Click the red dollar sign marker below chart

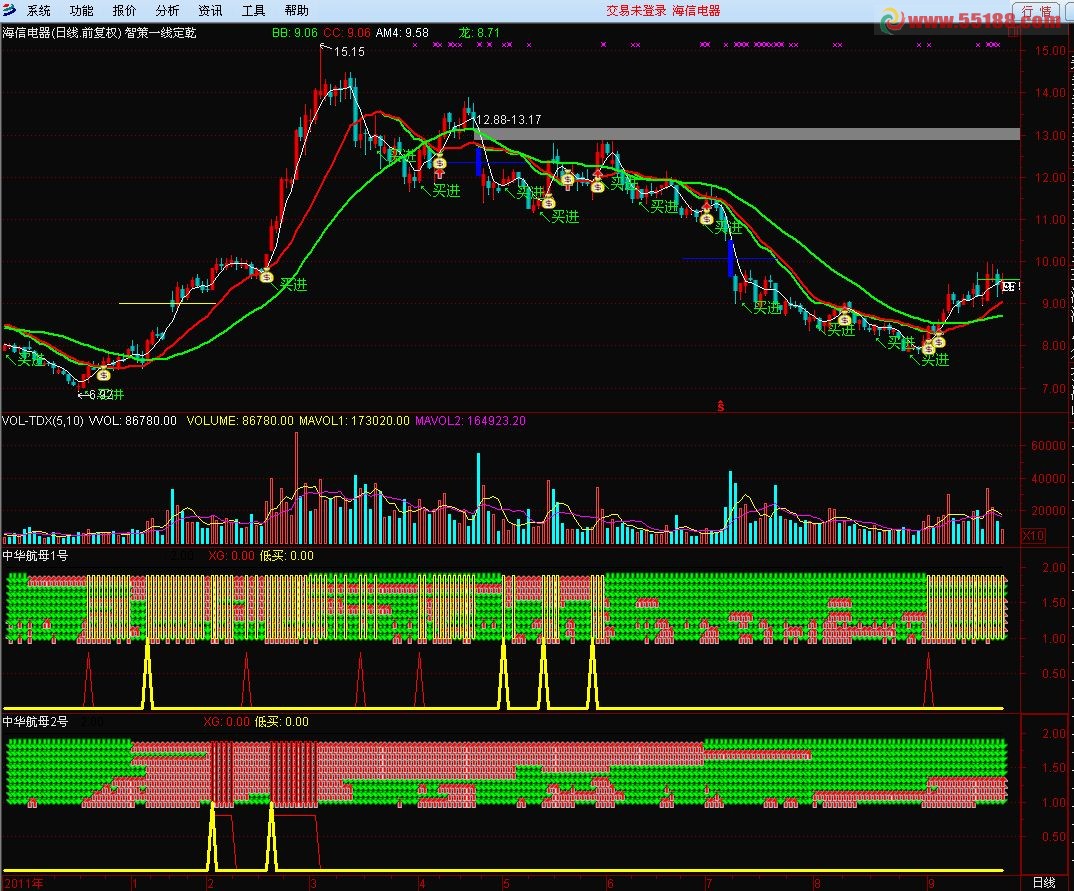point(721,406)
